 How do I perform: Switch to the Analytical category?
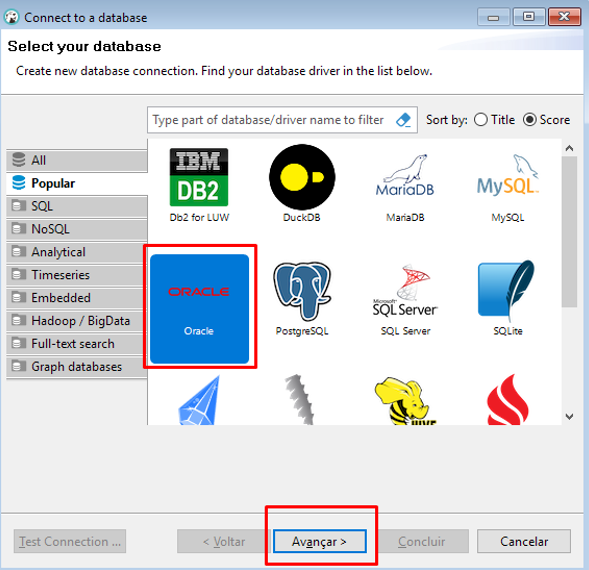coord(77,252)
